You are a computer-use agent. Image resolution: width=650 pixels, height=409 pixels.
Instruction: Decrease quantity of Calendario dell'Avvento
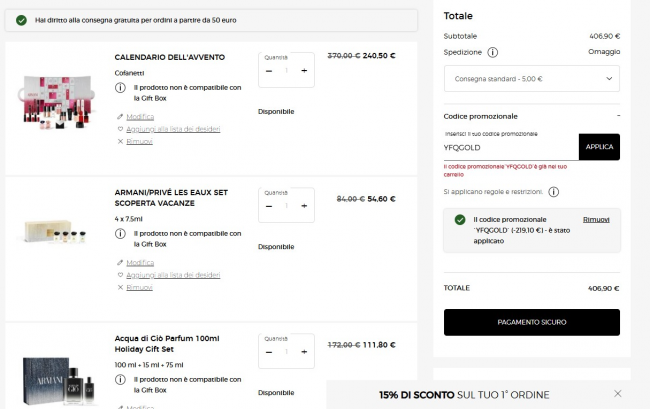(x=268, y=70)
